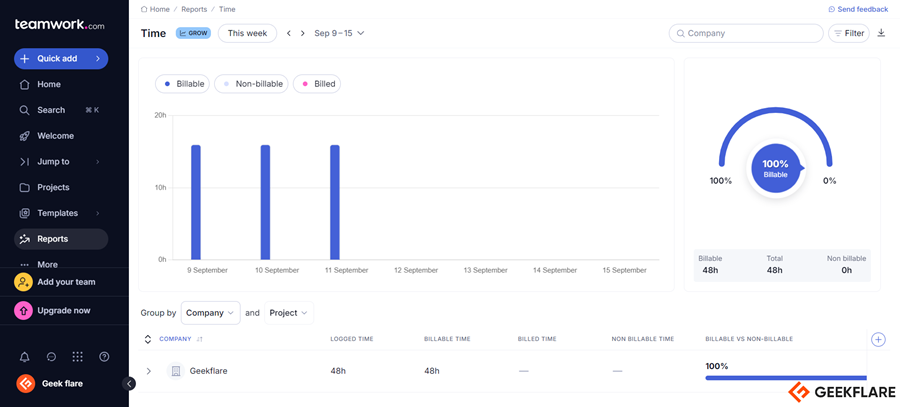
Task: Click the This week button
Action: click(x=247, y=33)
